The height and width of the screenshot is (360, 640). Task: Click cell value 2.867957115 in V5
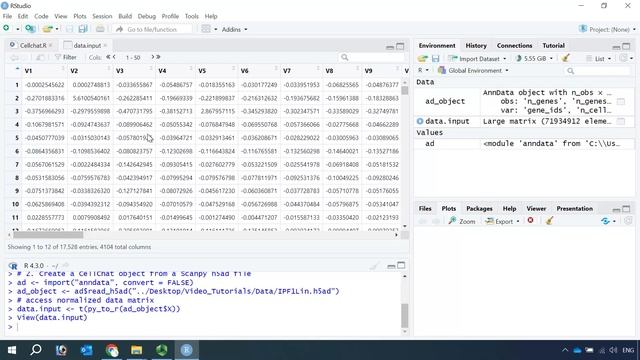[216, 111]
